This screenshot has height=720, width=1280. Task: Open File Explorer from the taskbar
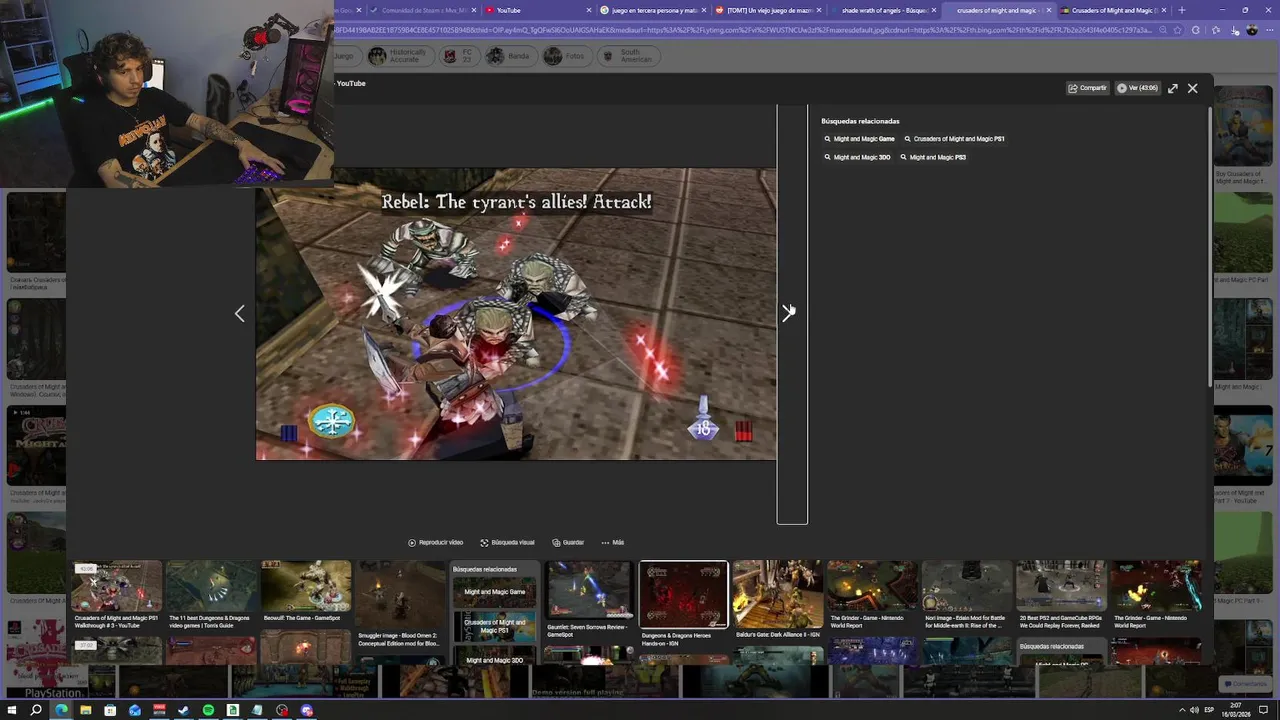[86, 710]
